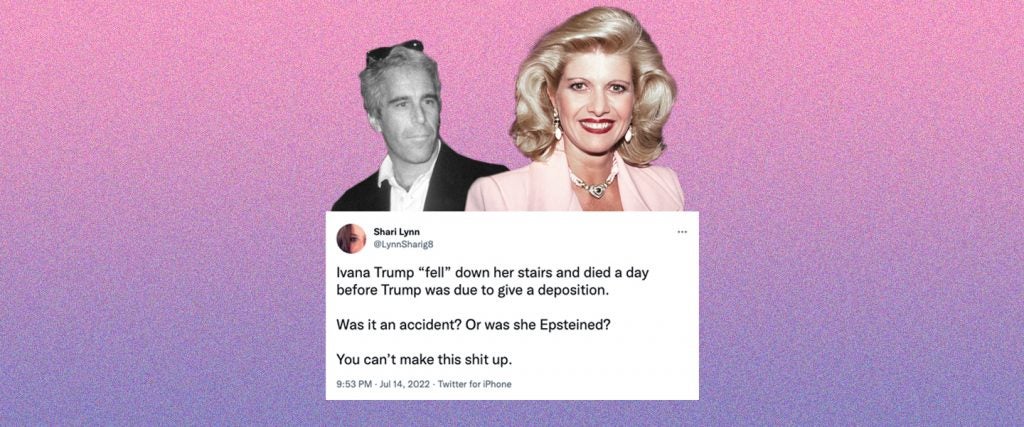Click the Shari Lynn profile avatar
The width and height of the screenshot is (1024, 427).
pyautogui.click(x=351, y=238)
